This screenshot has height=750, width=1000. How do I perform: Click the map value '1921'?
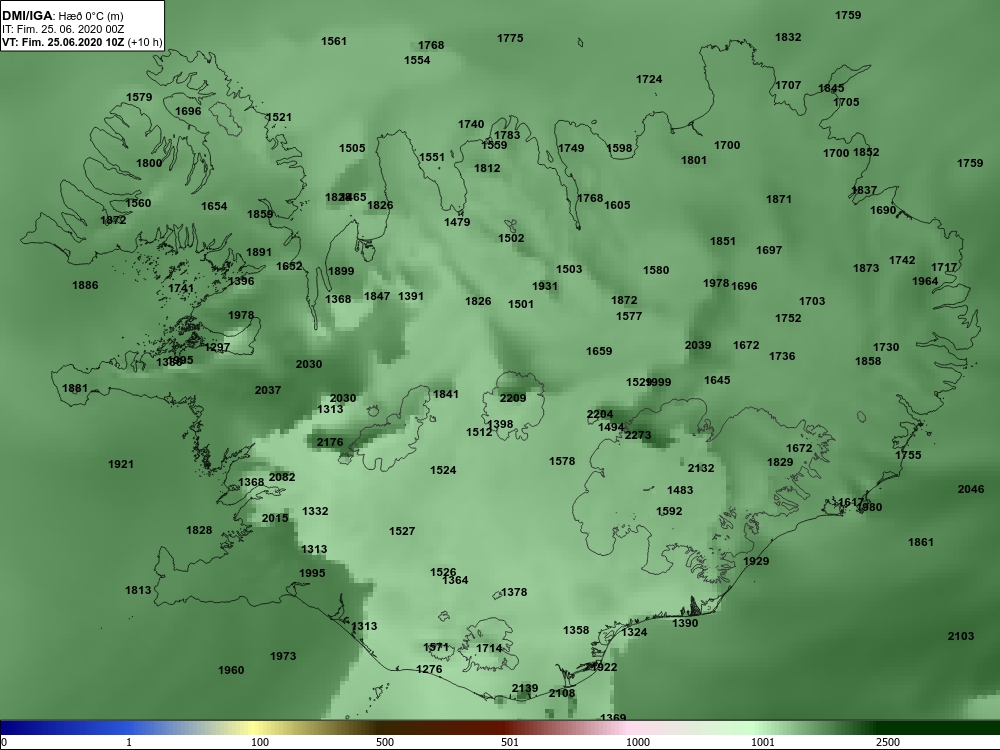coord(121,464)
